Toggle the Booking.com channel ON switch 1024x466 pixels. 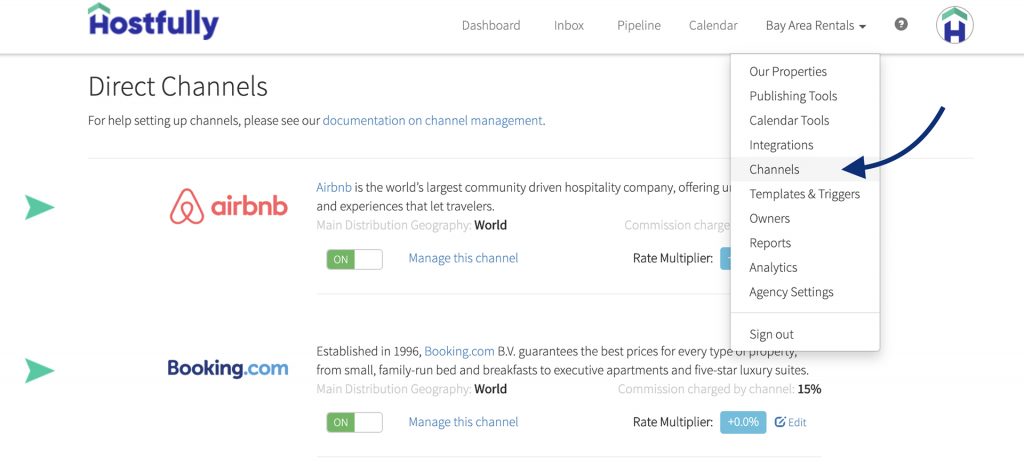(x=355, y=422)
